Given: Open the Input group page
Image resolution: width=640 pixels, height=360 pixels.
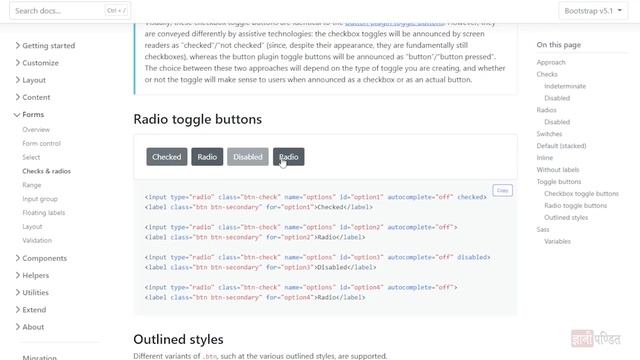Looking at the screenshot, I should click(40, 199).
